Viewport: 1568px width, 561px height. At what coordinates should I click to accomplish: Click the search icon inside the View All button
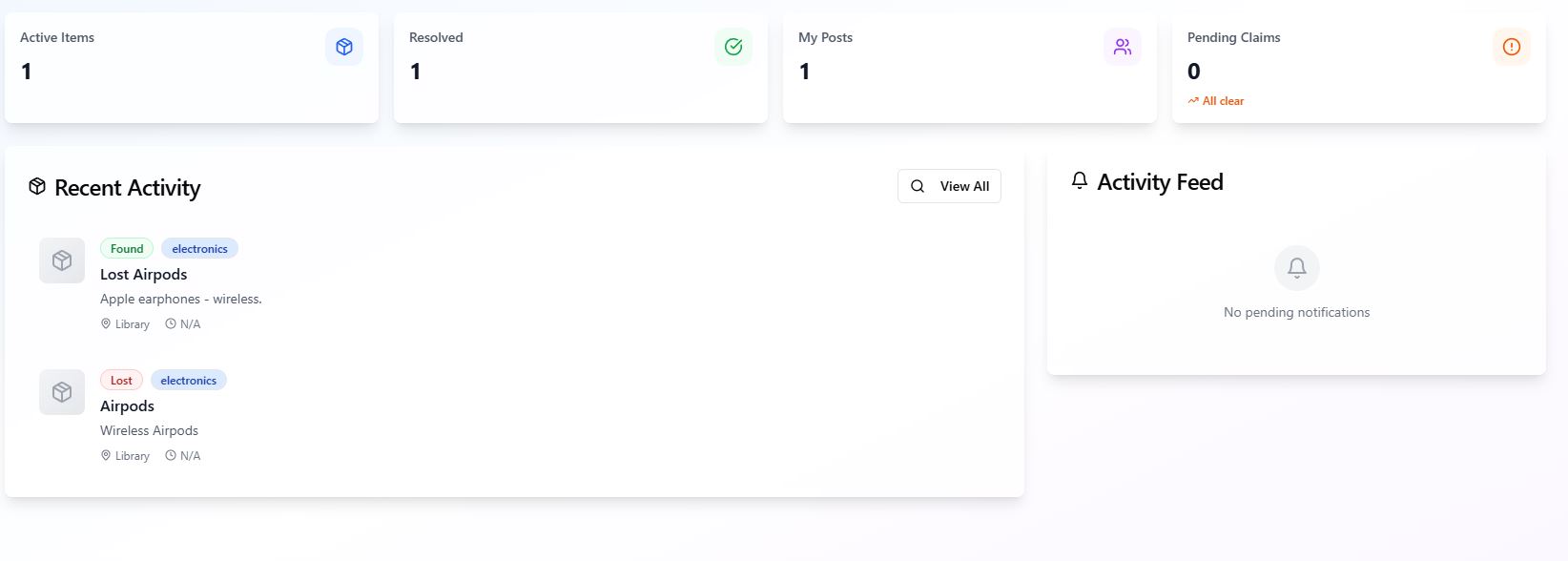(918, 186)
